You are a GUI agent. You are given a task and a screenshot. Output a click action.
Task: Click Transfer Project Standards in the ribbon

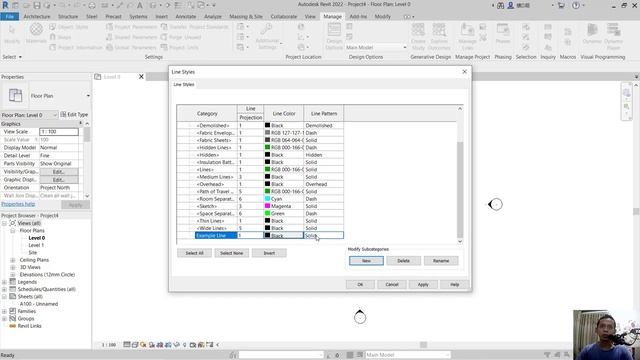[194, 27]
